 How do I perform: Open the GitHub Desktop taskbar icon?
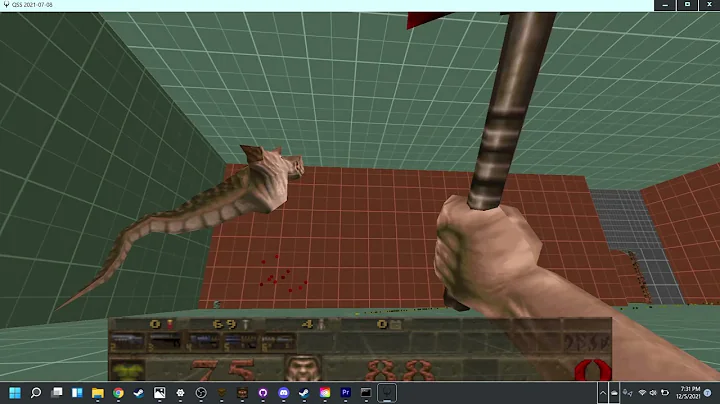pyautogui.click(x=263, y=393)
